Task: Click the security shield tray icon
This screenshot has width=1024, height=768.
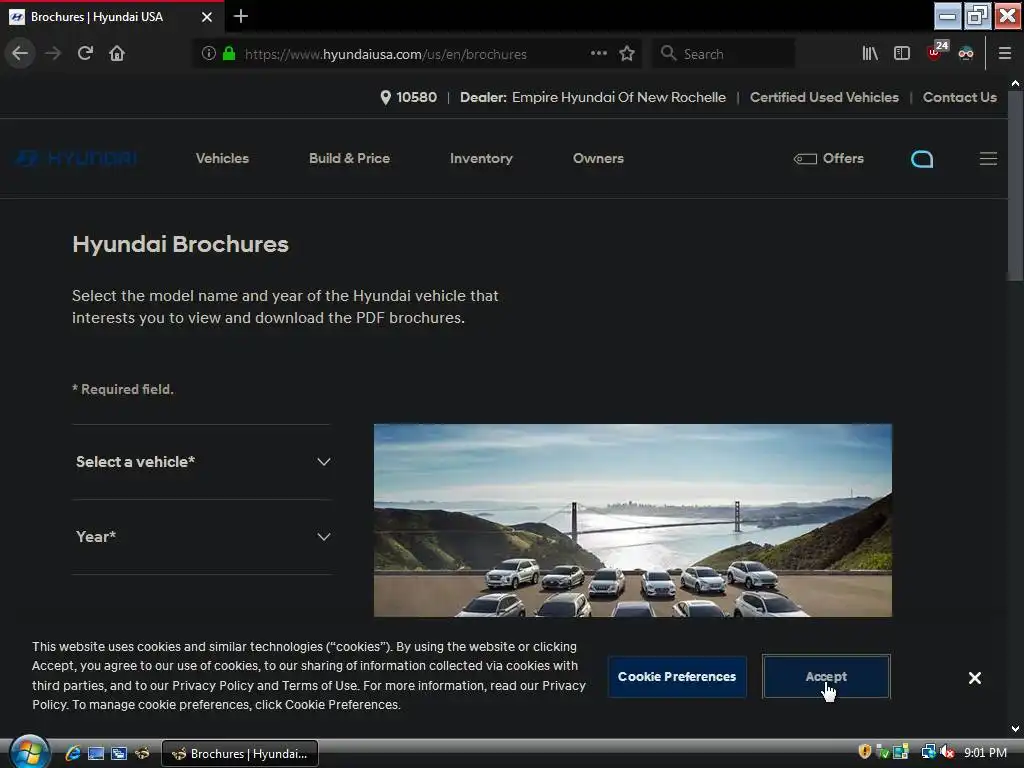Action: (x=865, y=752)
